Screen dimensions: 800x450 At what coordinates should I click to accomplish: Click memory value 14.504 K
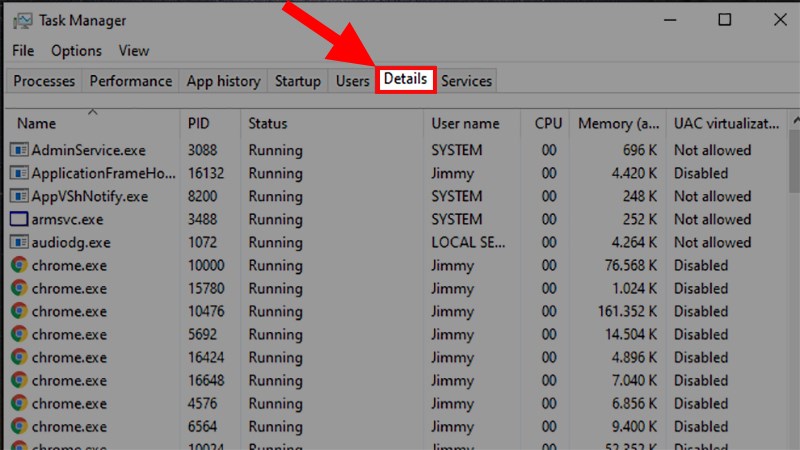click(x=631, y=334)
